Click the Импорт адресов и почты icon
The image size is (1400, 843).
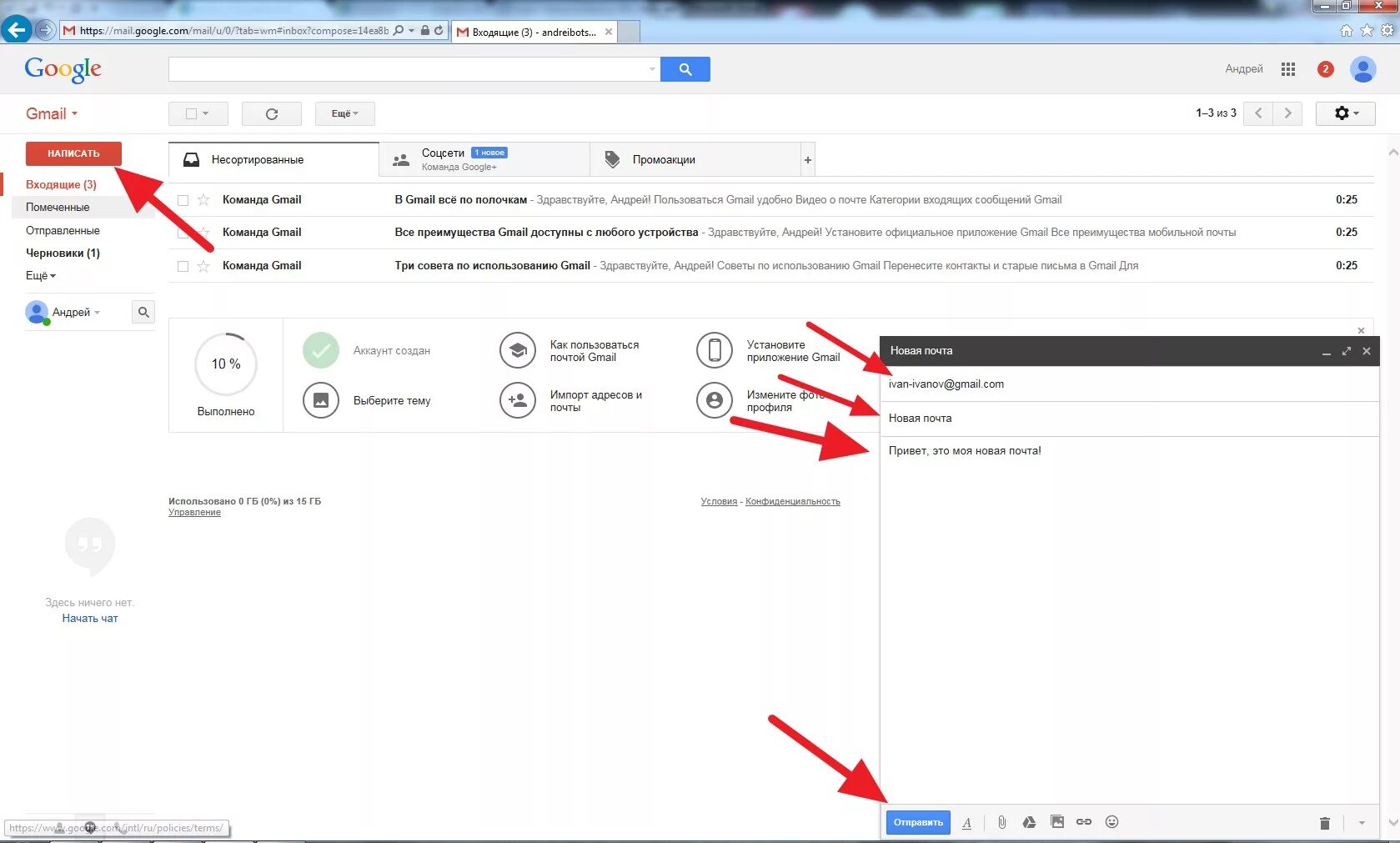[518, 400]
